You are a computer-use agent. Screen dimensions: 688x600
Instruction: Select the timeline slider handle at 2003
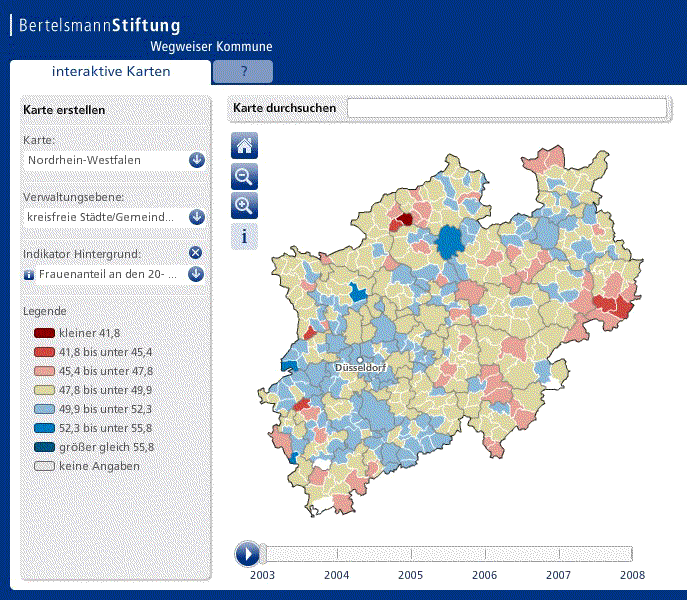[x=263, y=554]
